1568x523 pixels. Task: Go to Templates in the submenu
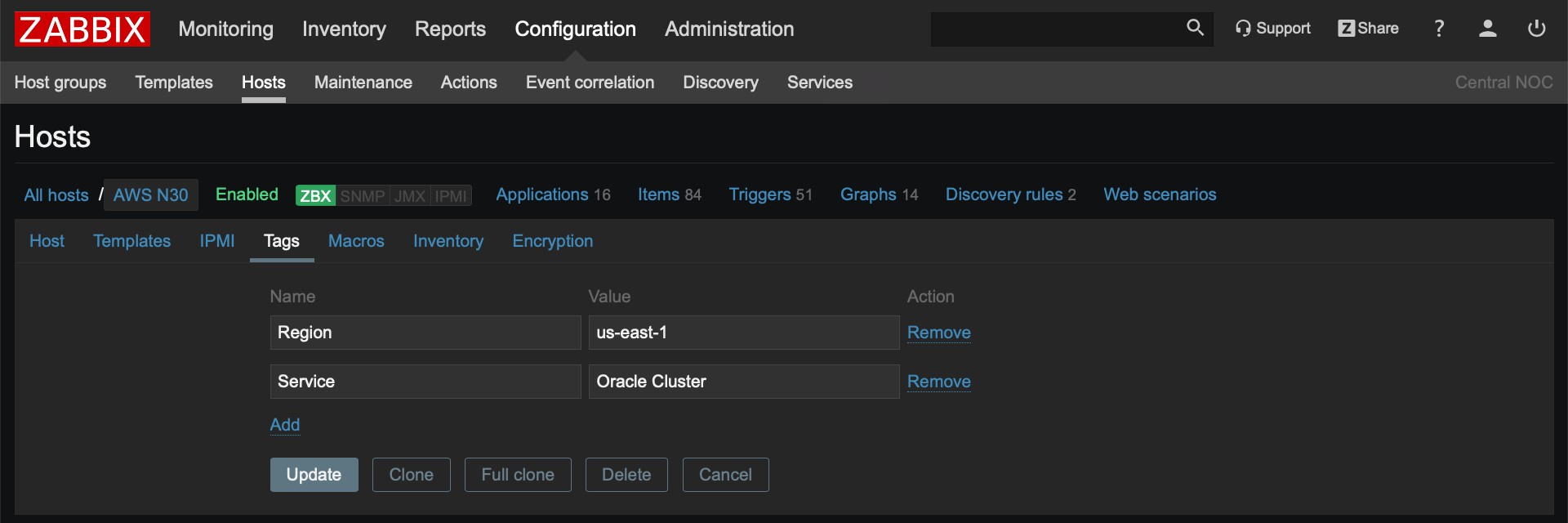click(174, 83)
